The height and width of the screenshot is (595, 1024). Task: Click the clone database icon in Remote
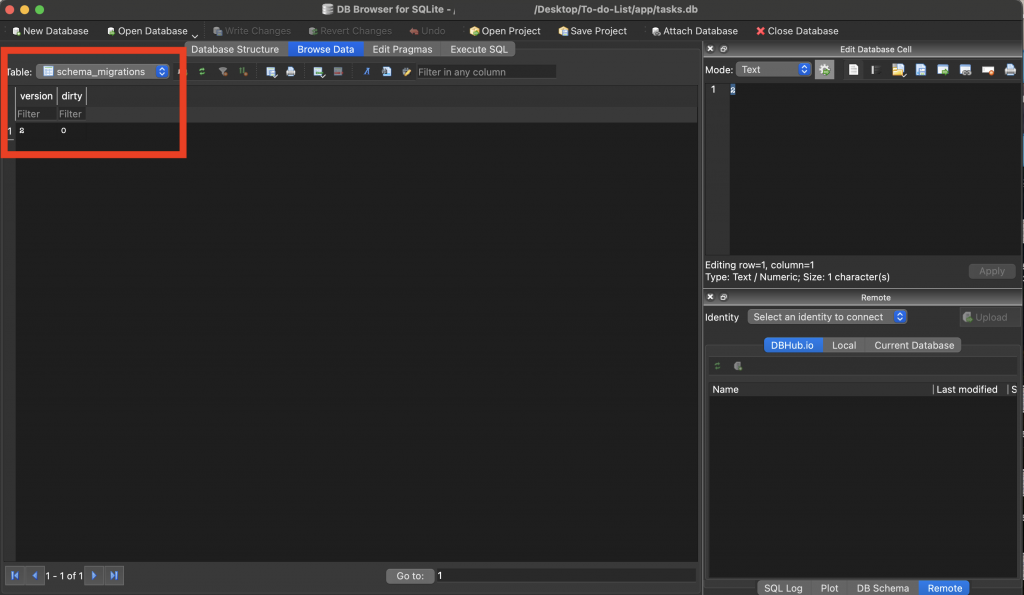737,366
